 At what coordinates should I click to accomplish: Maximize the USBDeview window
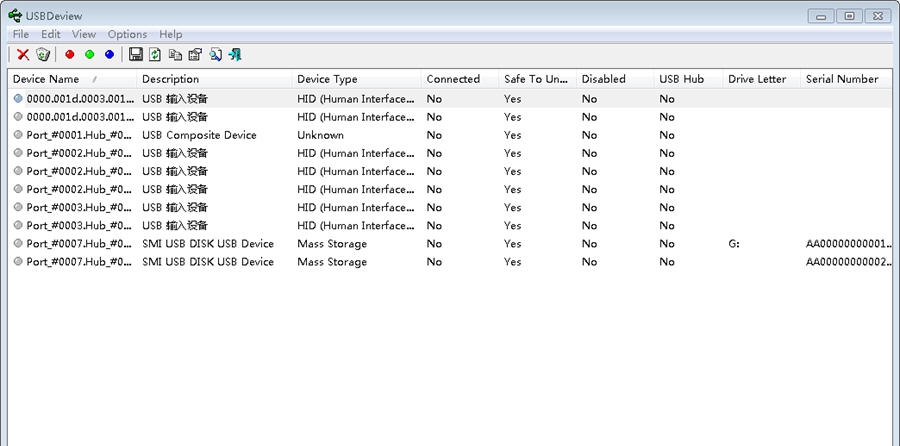pos(849,16)
